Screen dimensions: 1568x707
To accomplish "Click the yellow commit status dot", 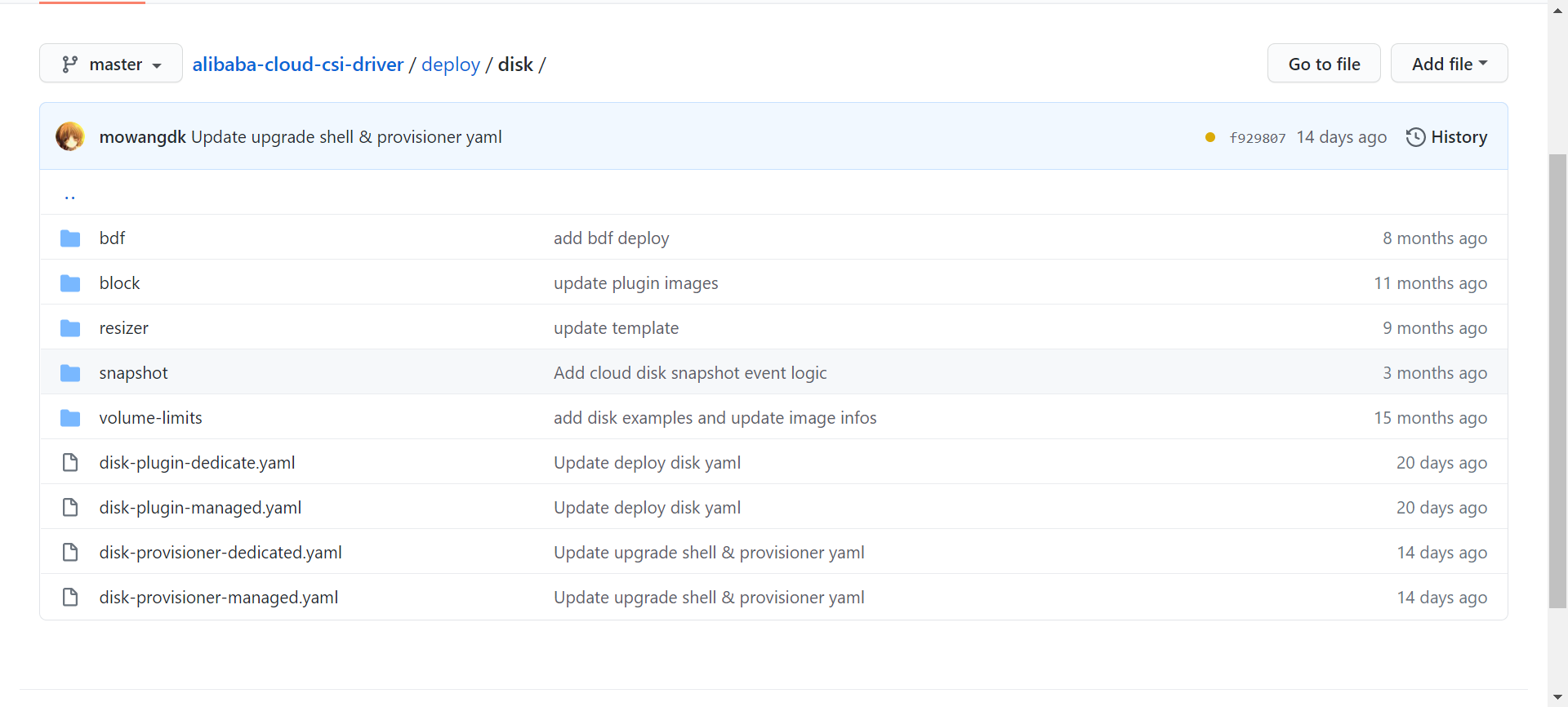I will click(x=1210, y=137).
